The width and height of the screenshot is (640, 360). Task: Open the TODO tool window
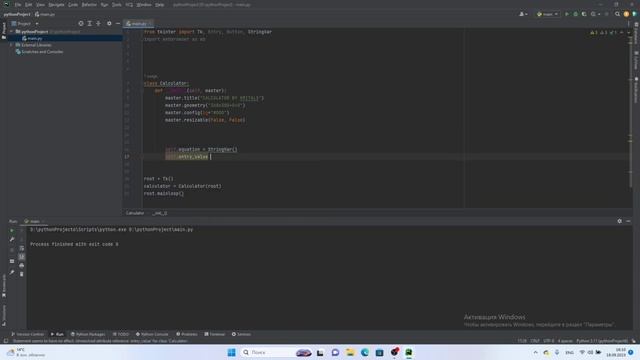(x=121, y=334)
